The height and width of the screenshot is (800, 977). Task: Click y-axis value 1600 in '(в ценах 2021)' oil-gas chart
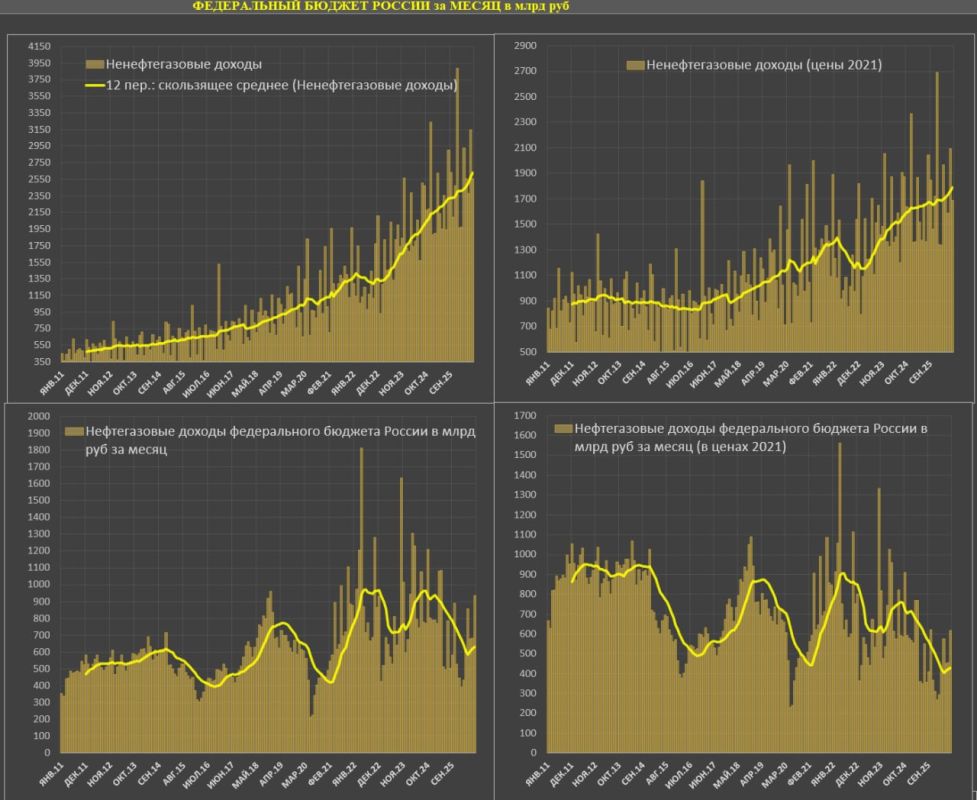click(x=525, y=436)
